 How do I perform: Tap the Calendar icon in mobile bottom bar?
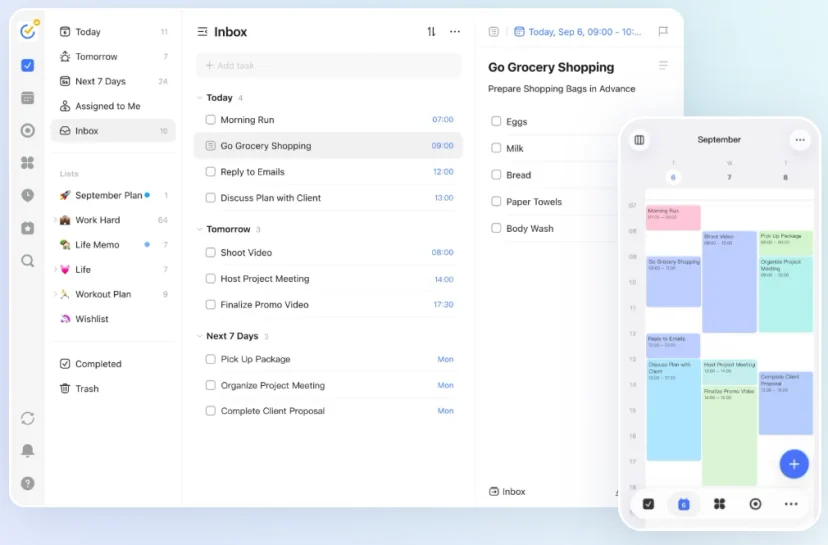684,504
